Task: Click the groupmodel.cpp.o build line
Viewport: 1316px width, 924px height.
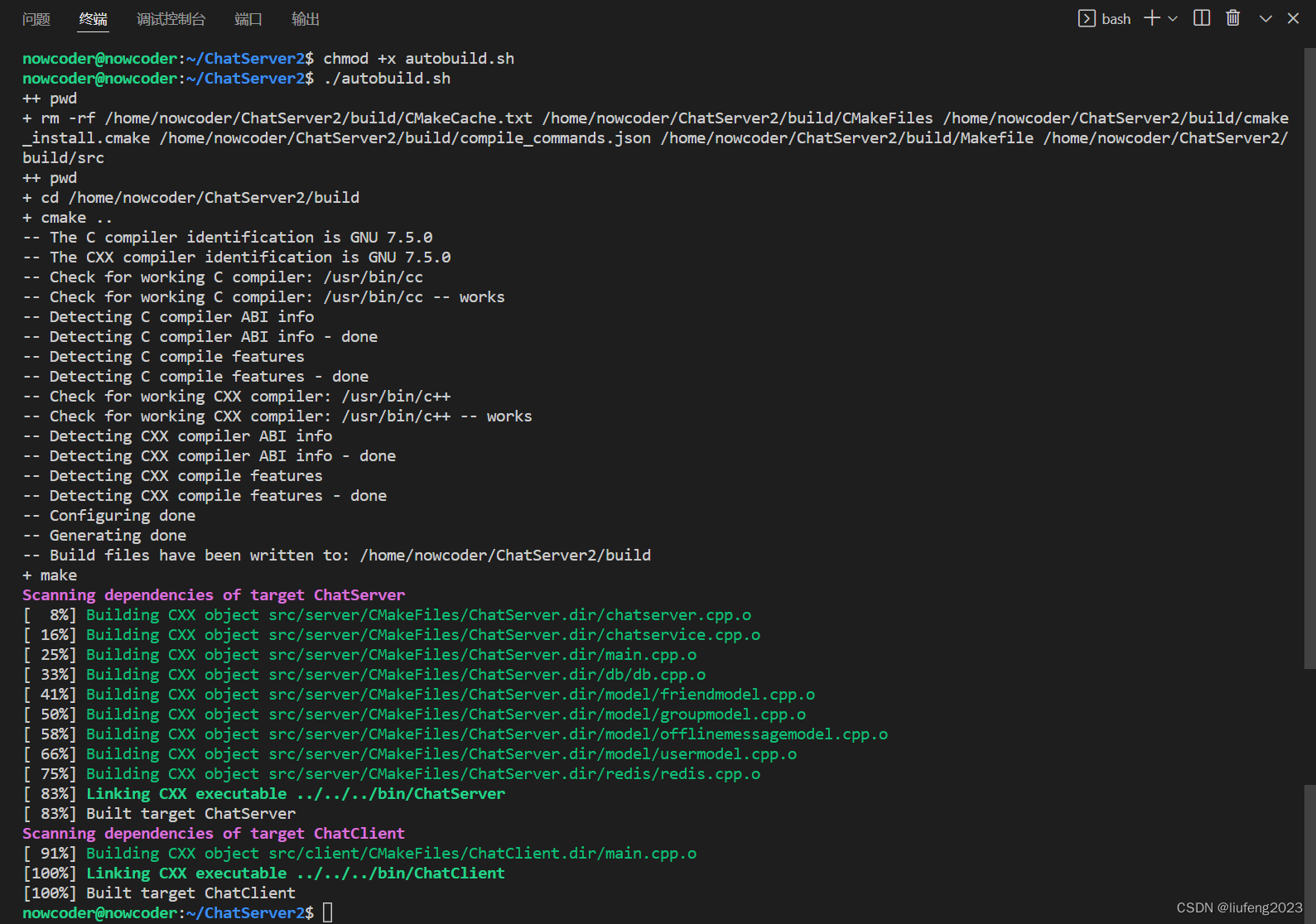Action: tap(414, 715)
